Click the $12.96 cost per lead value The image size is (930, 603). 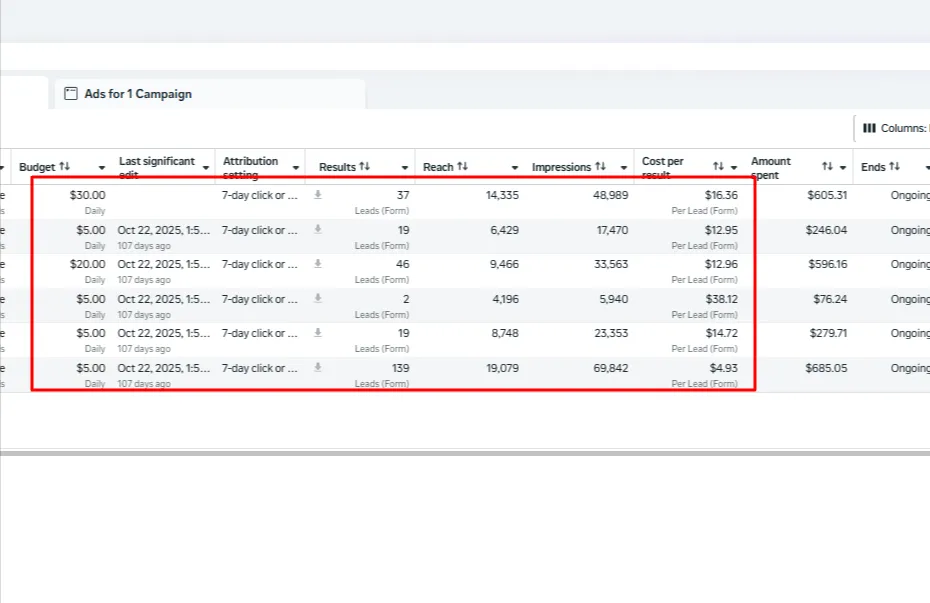click(721, 264)
